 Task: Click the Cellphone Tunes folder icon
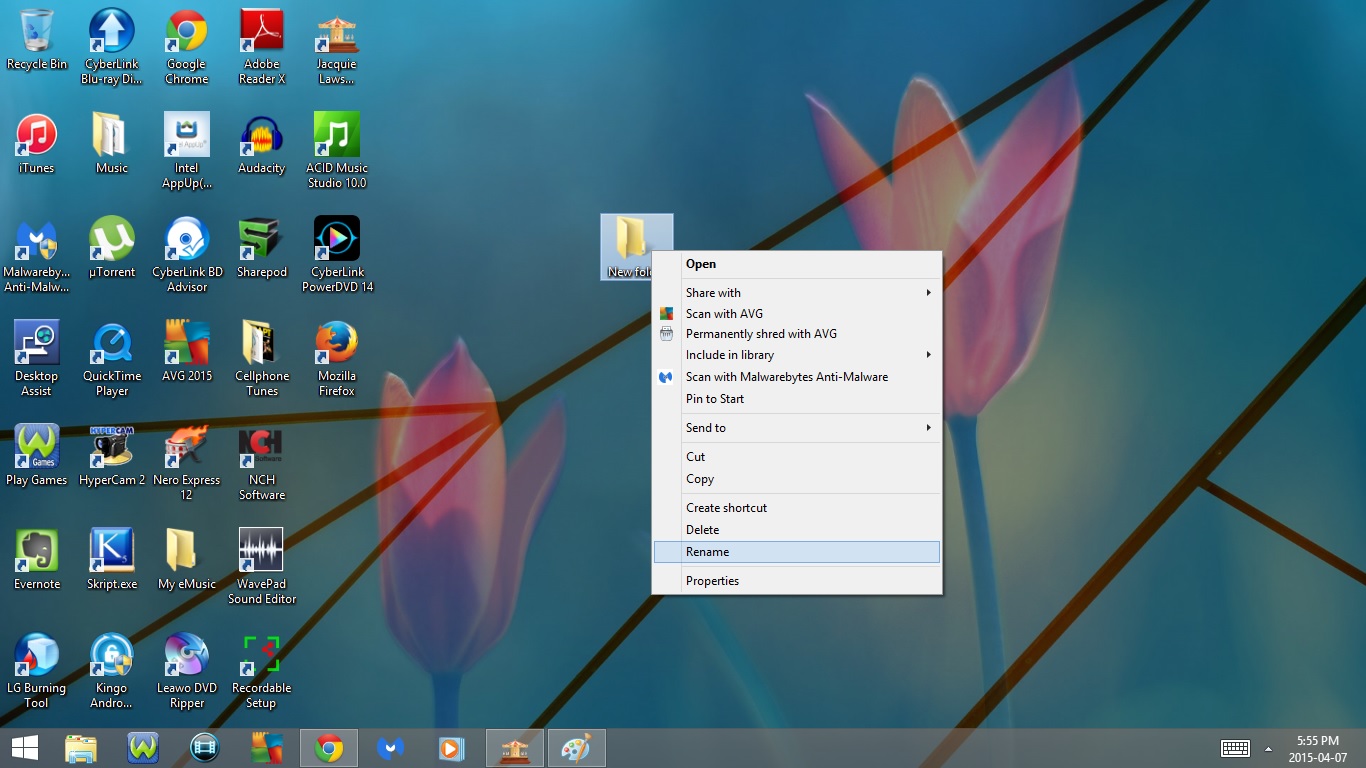point(262,359)
